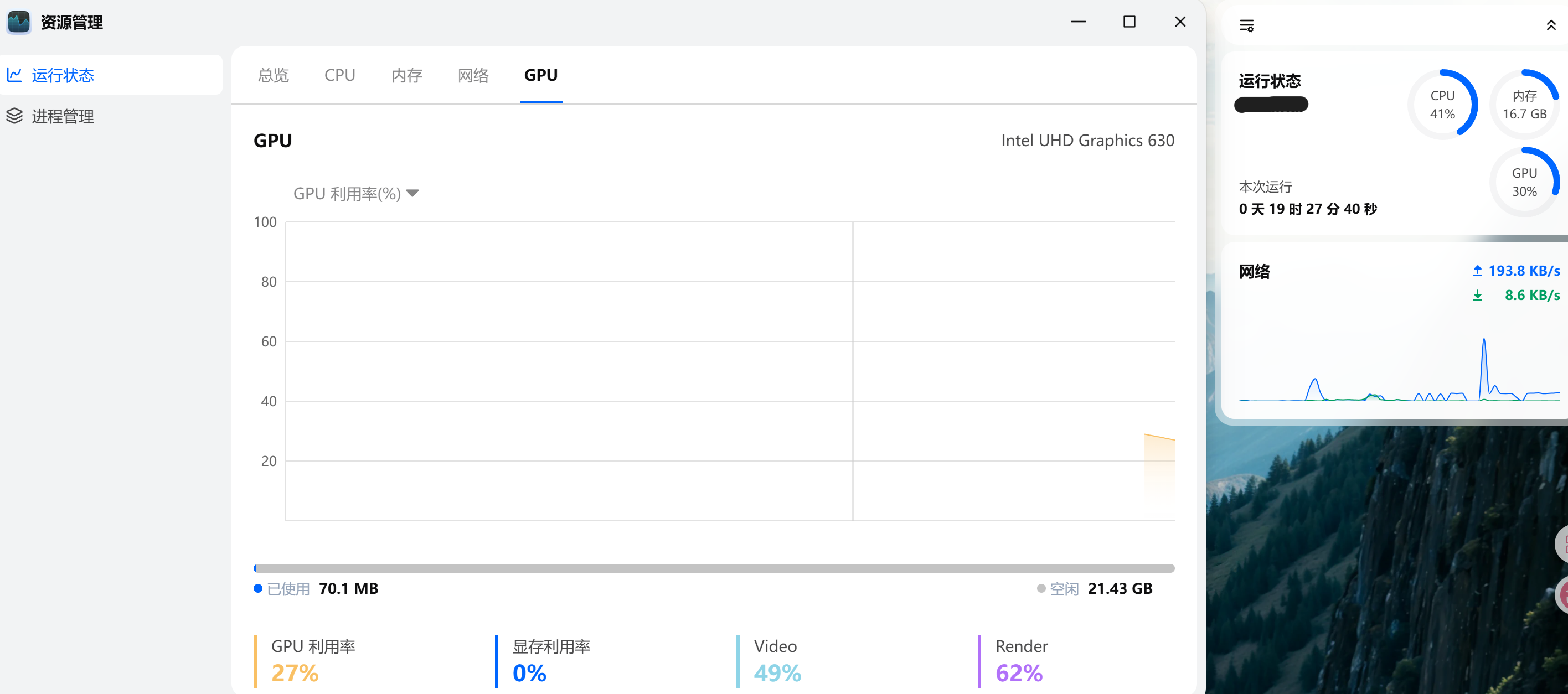Collapse the widget panel with double chevron
Viewport: 1568px width, 694px height.
[1550, 25]
